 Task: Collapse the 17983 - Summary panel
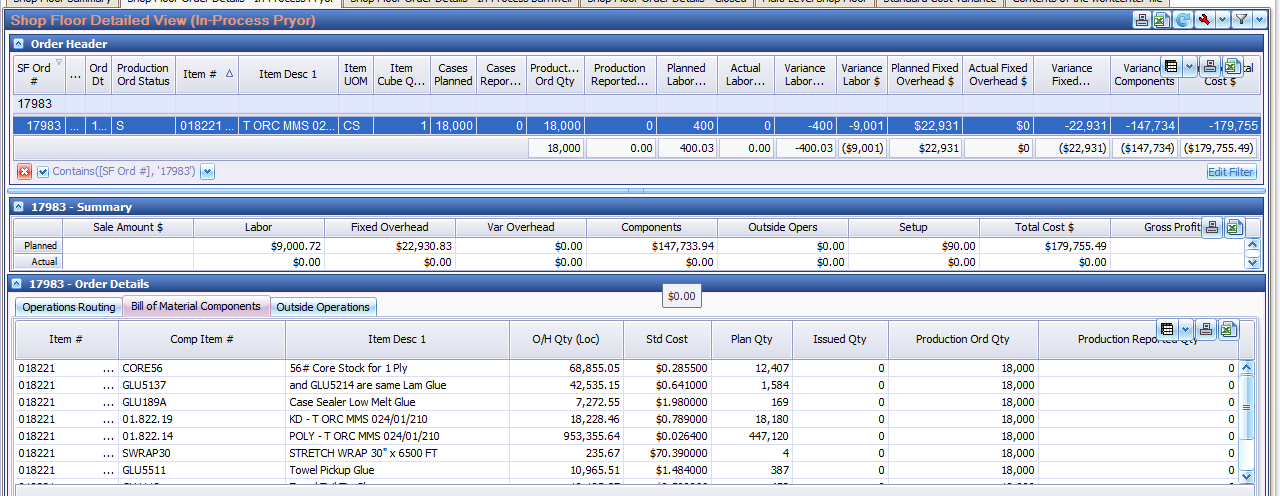point(19,207)
